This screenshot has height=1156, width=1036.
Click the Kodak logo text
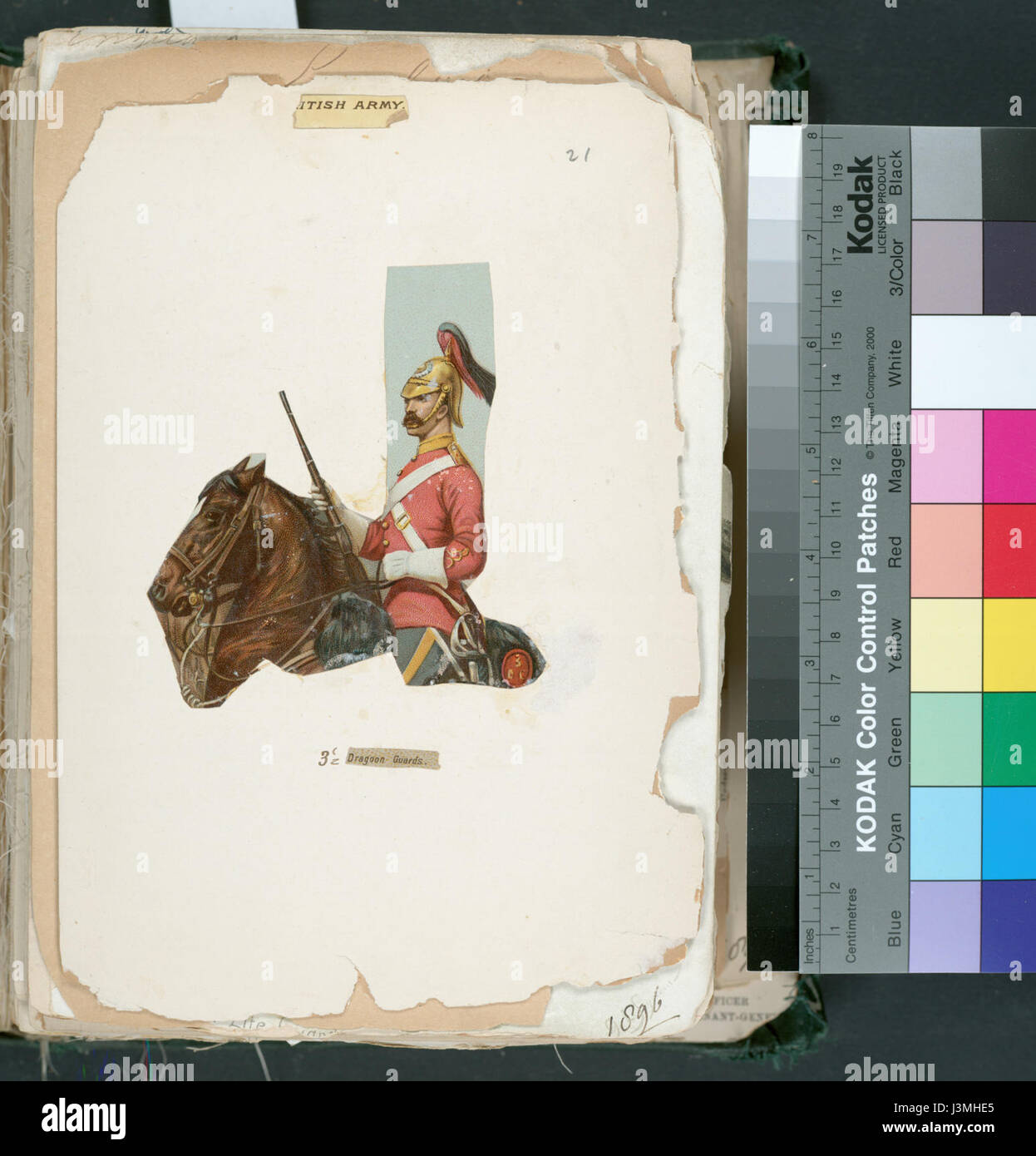coord(860,205)
